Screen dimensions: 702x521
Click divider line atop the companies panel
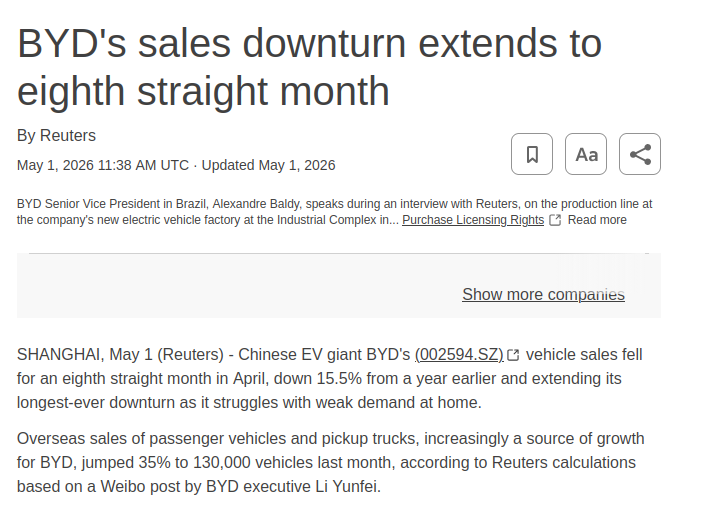tap(339, 253)
